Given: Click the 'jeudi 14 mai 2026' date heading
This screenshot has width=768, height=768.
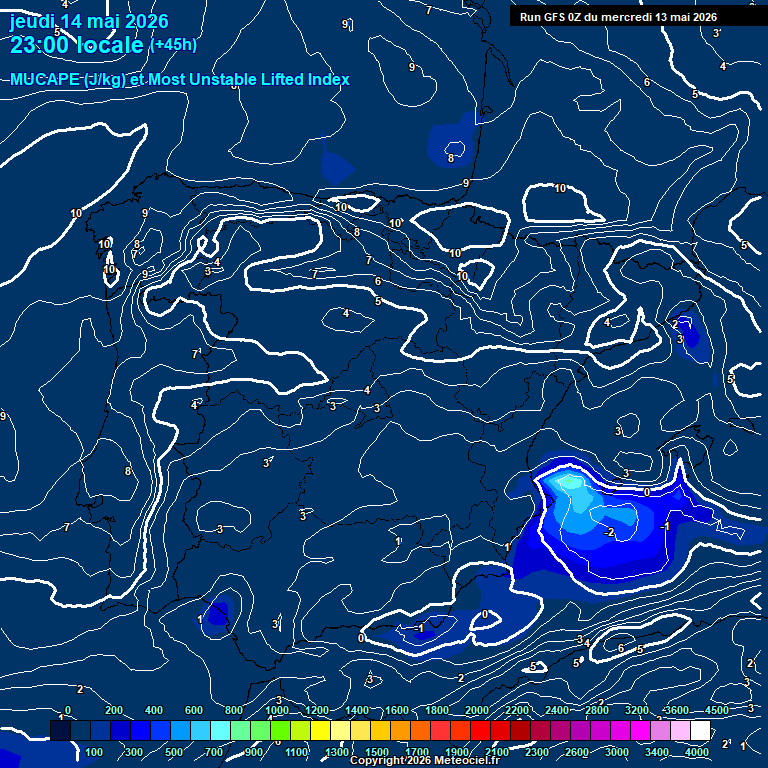Looking at the screenshot, I should pyautogui.click(x=89, y=22).
